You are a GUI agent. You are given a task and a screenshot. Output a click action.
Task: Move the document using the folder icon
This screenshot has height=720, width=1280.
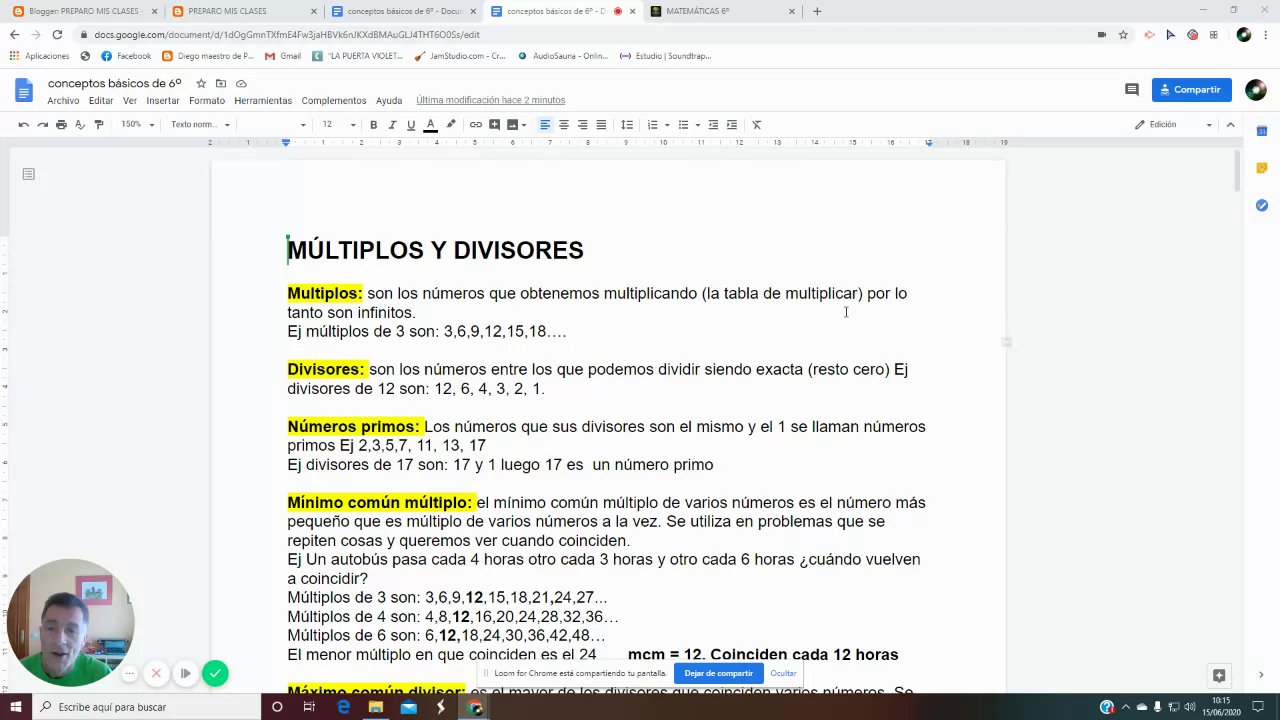point(221,84)
